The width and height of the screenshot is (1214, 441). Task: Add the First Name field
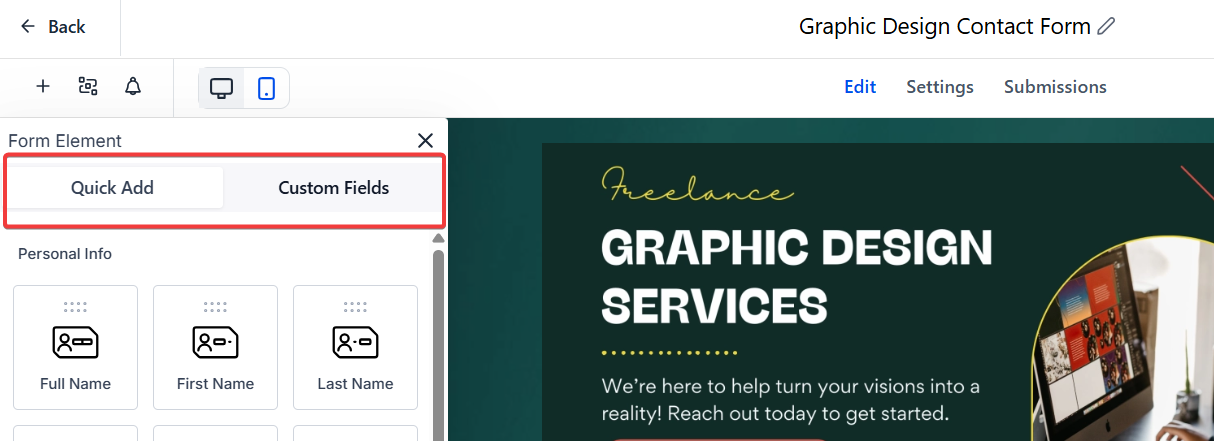(x=215, y=347)
